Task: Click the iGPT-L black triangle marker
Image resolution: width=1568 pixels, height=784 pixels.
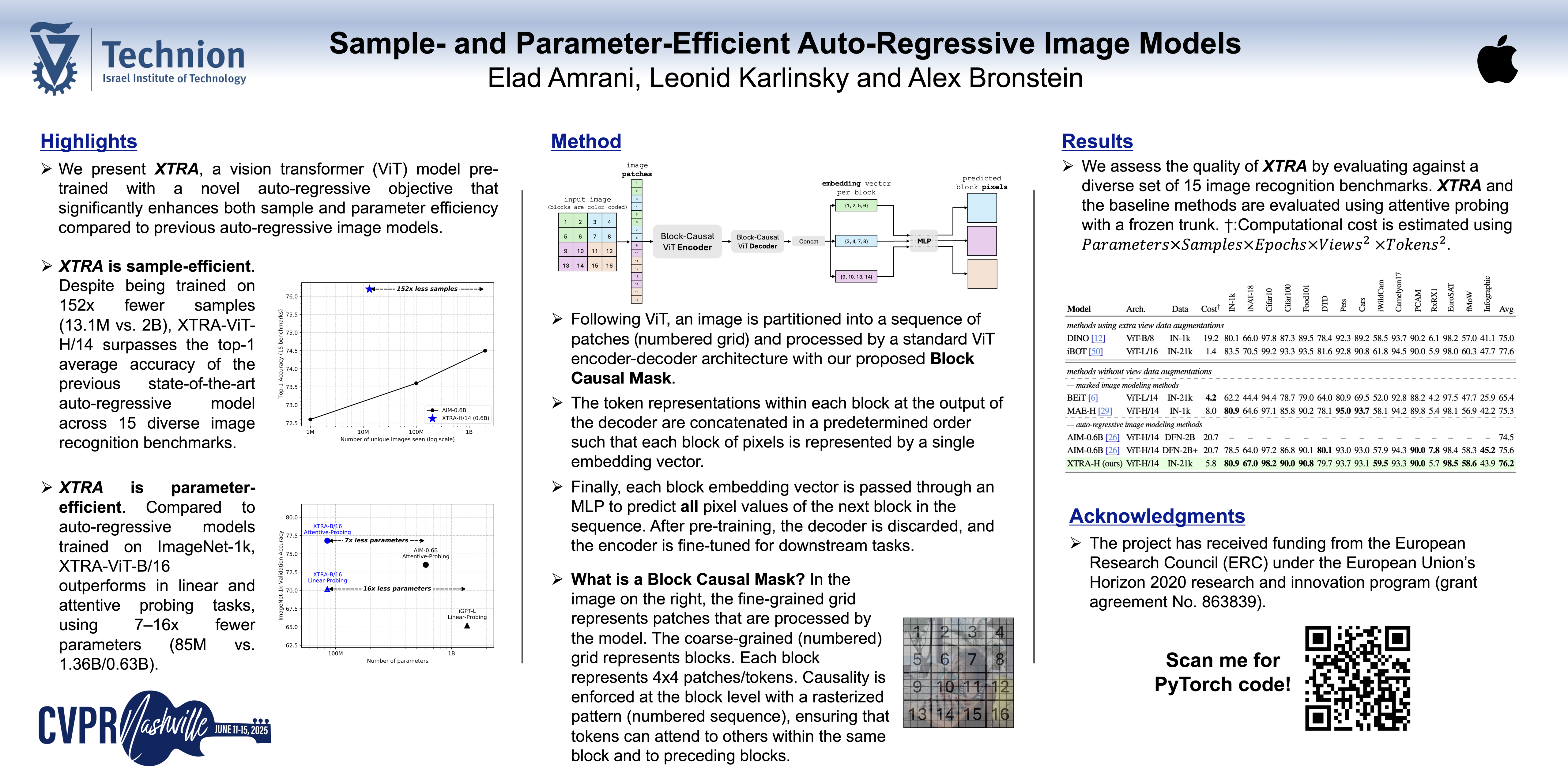Action: [x=467, y=626]
